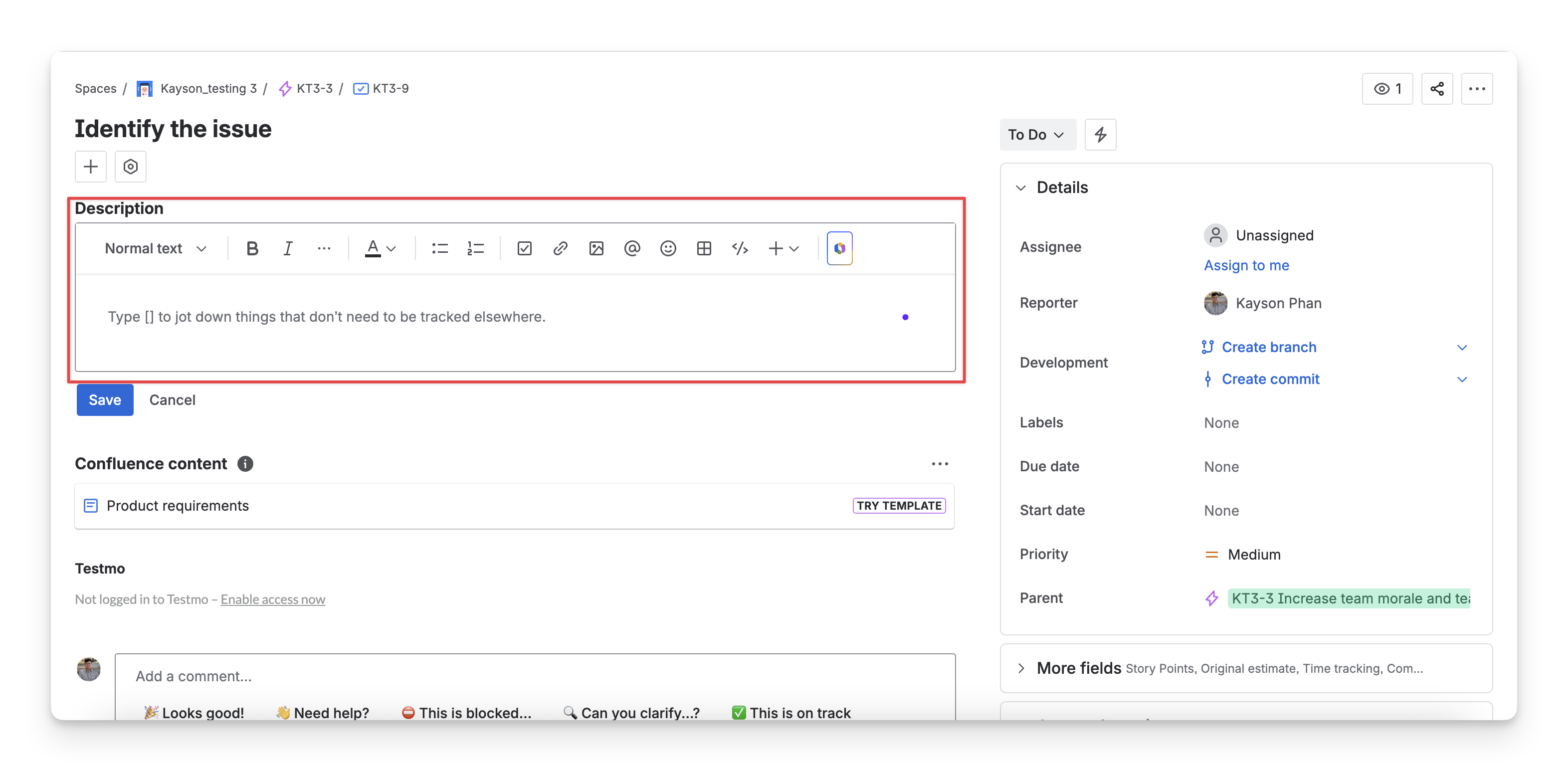Mention a user with @ icon
Screen dimensions: 1568x771
coord(632,248)
